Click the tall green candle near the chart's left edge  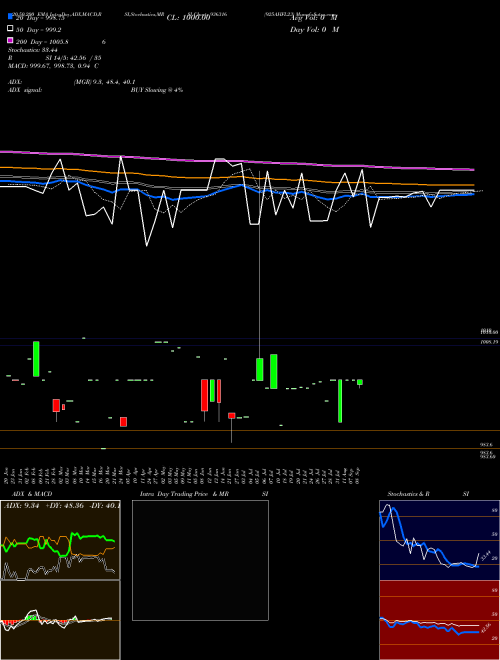36,359
